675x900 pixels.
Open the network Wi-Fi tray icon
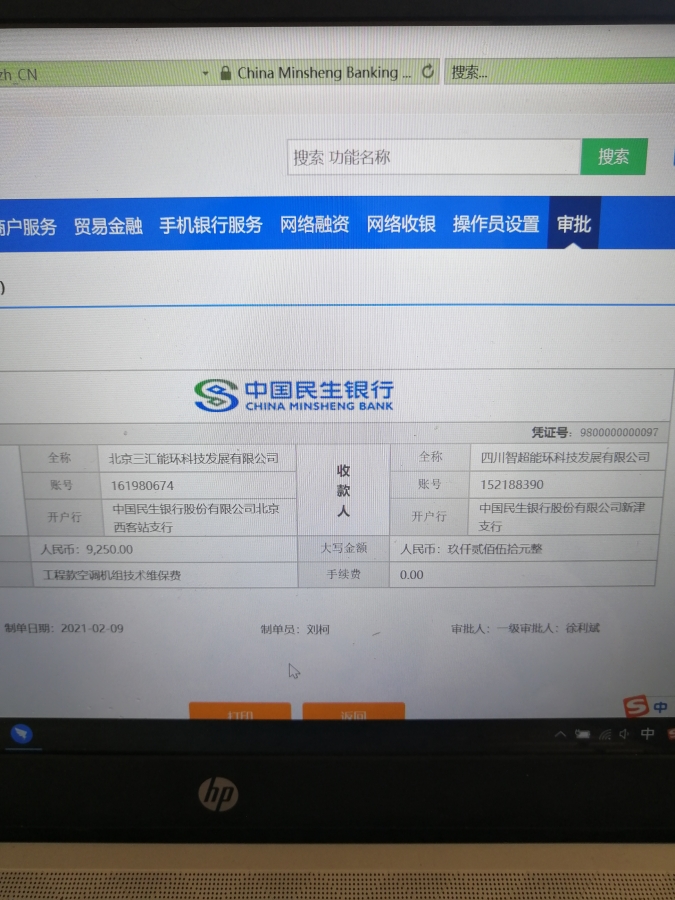605,734
